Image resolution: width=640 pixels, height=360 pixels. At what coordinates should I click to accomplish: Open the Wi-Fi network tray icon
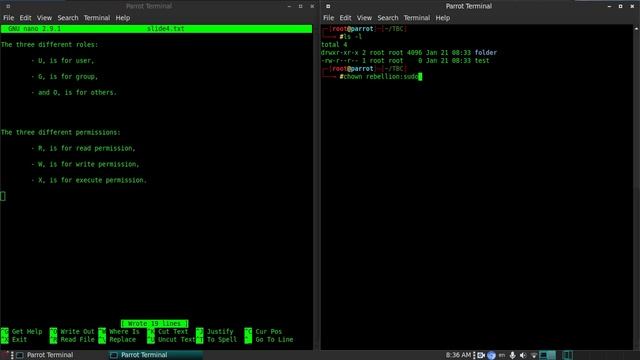[533, 356]
